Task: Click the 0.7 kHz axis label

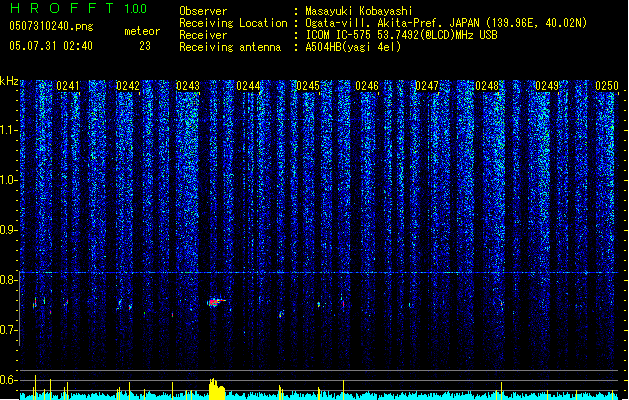Action: (x=8, y=330)
